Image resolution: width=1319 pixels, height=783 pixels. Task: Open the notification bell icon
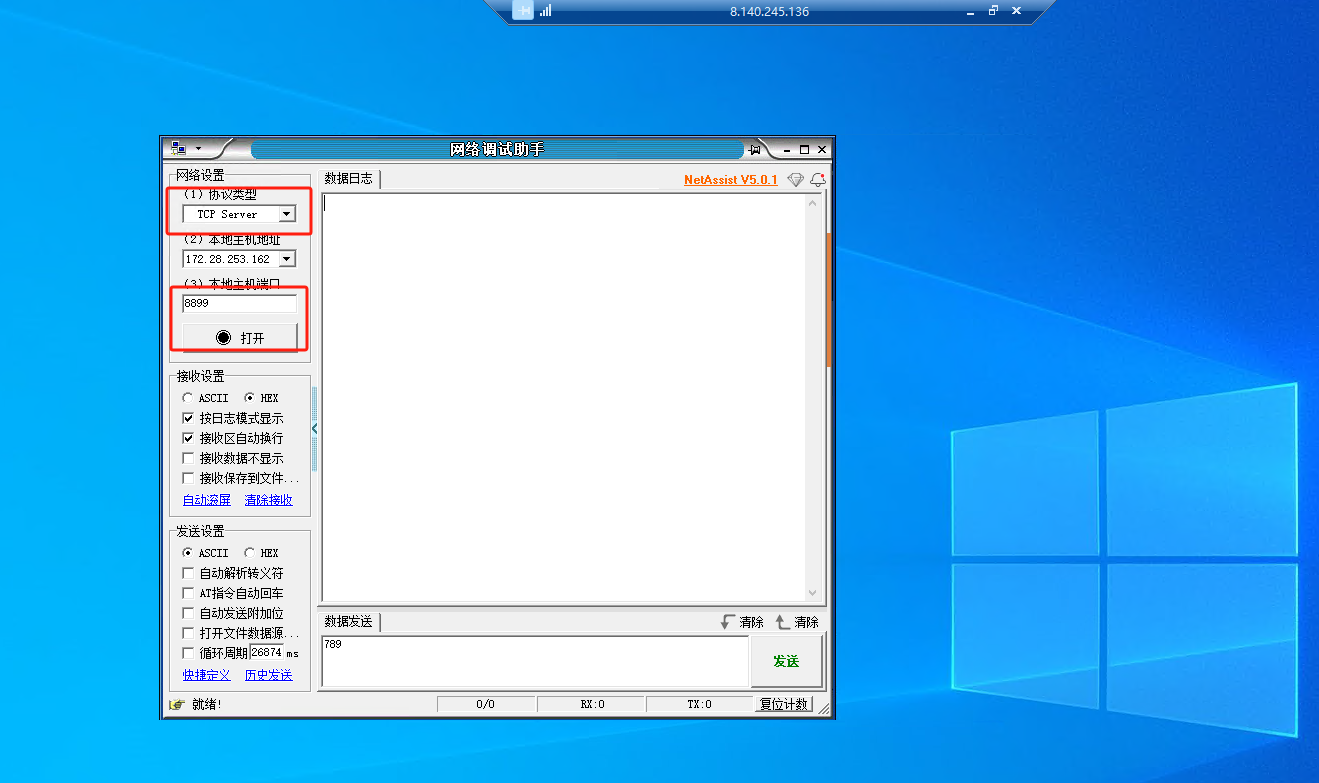(817, 180)
